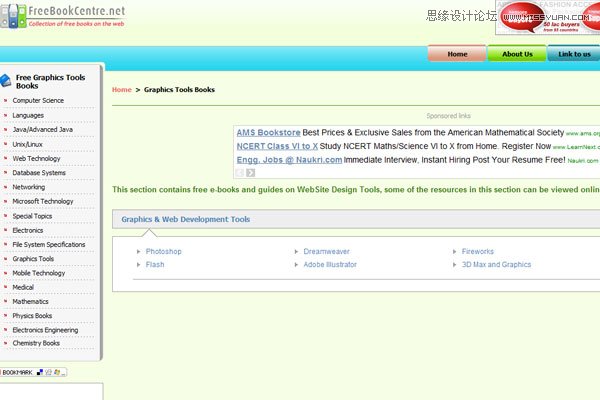Open the Adobe Illustrator books link
This screenshot has height=400, width=600.
(330, 264)
